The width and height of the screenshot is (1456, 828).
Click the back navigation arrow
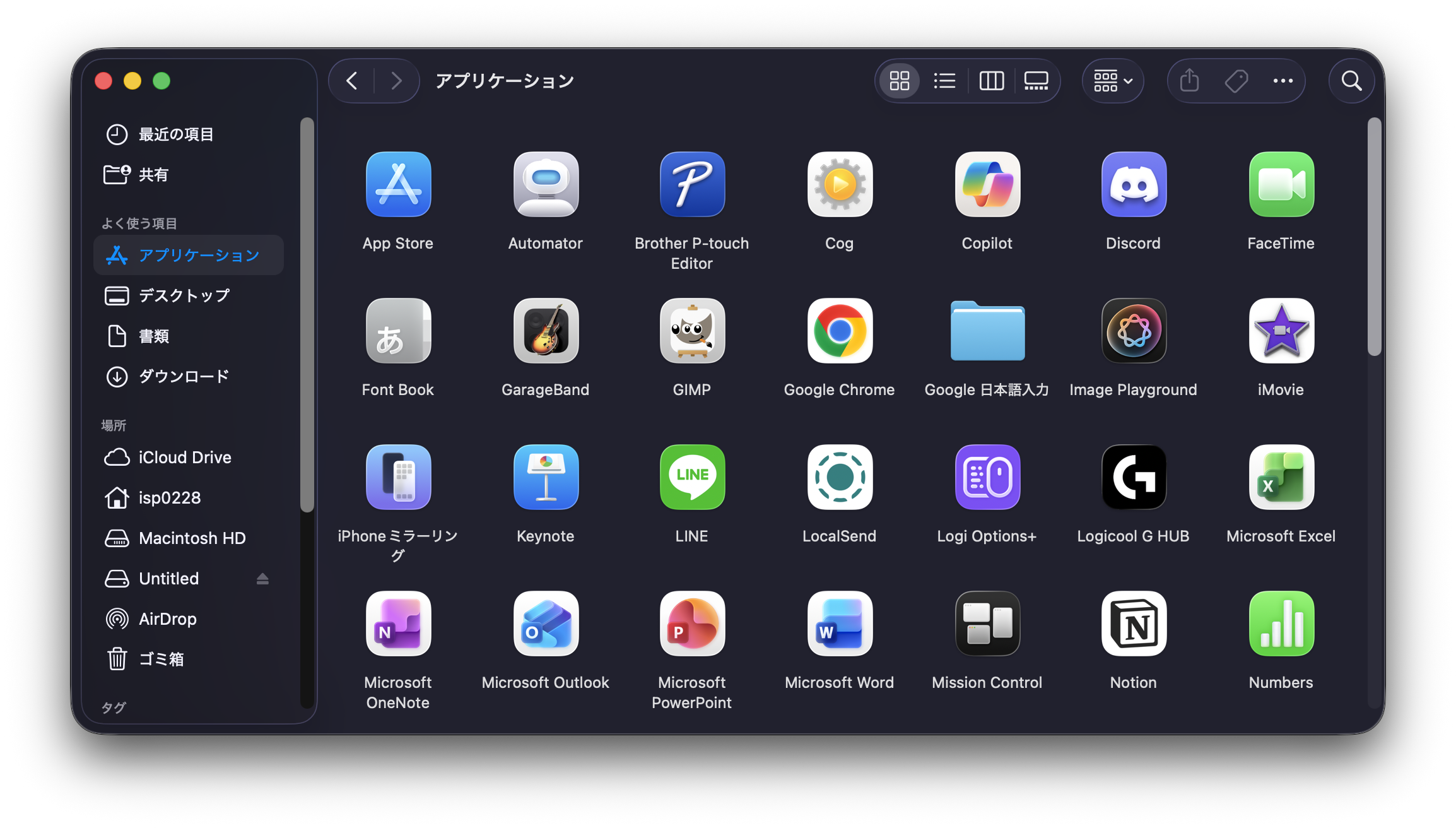[351, 81]
